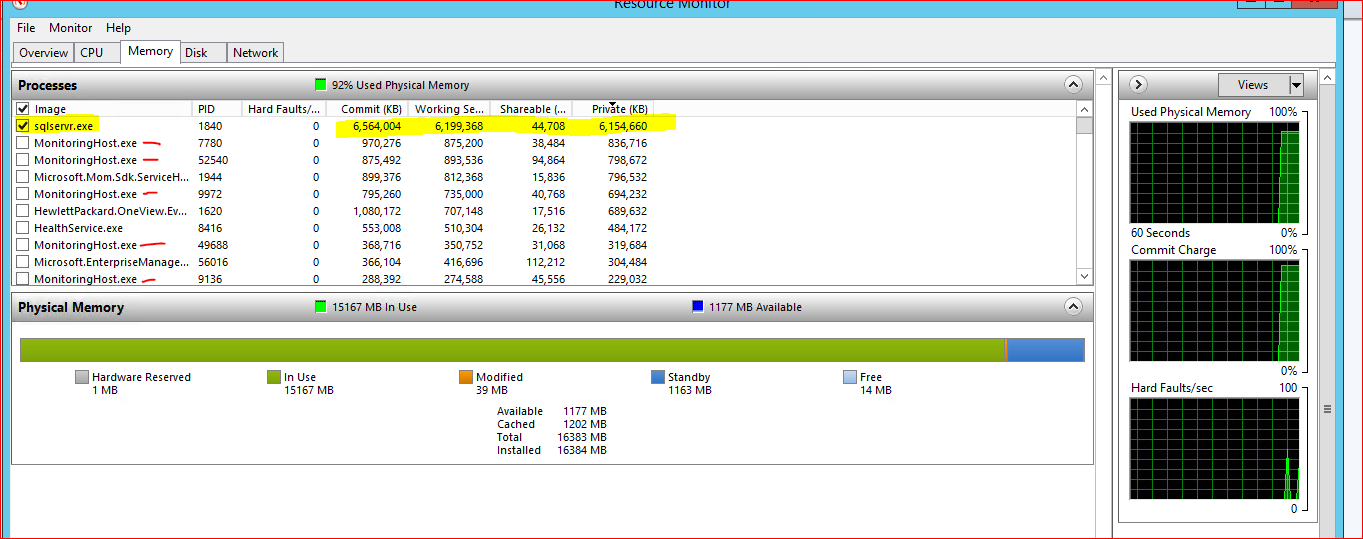Sort by the Hard Faults column header
The image size is (1363, 539).
click(x=284, y=108)
